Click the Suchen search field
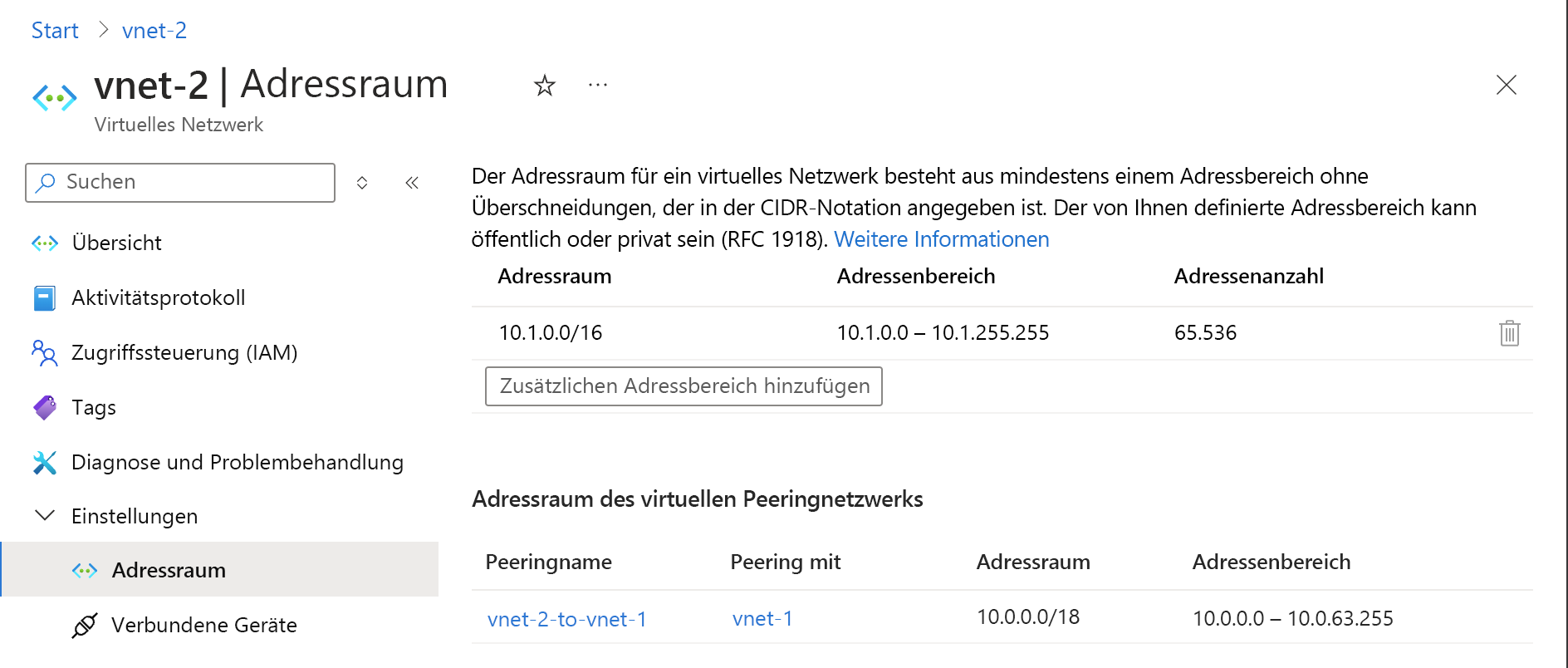The width and height of the screenshot is (1568, 668). coord(180,183)
